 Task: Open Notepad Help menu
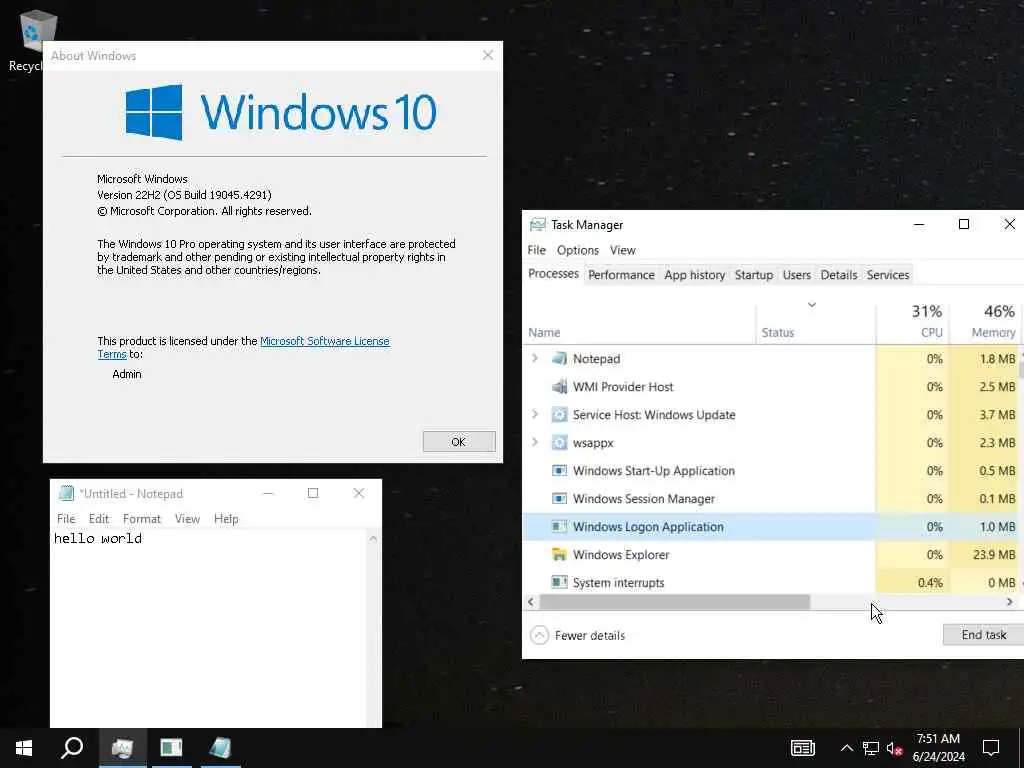pyautogui.click(x=226, y=519)
